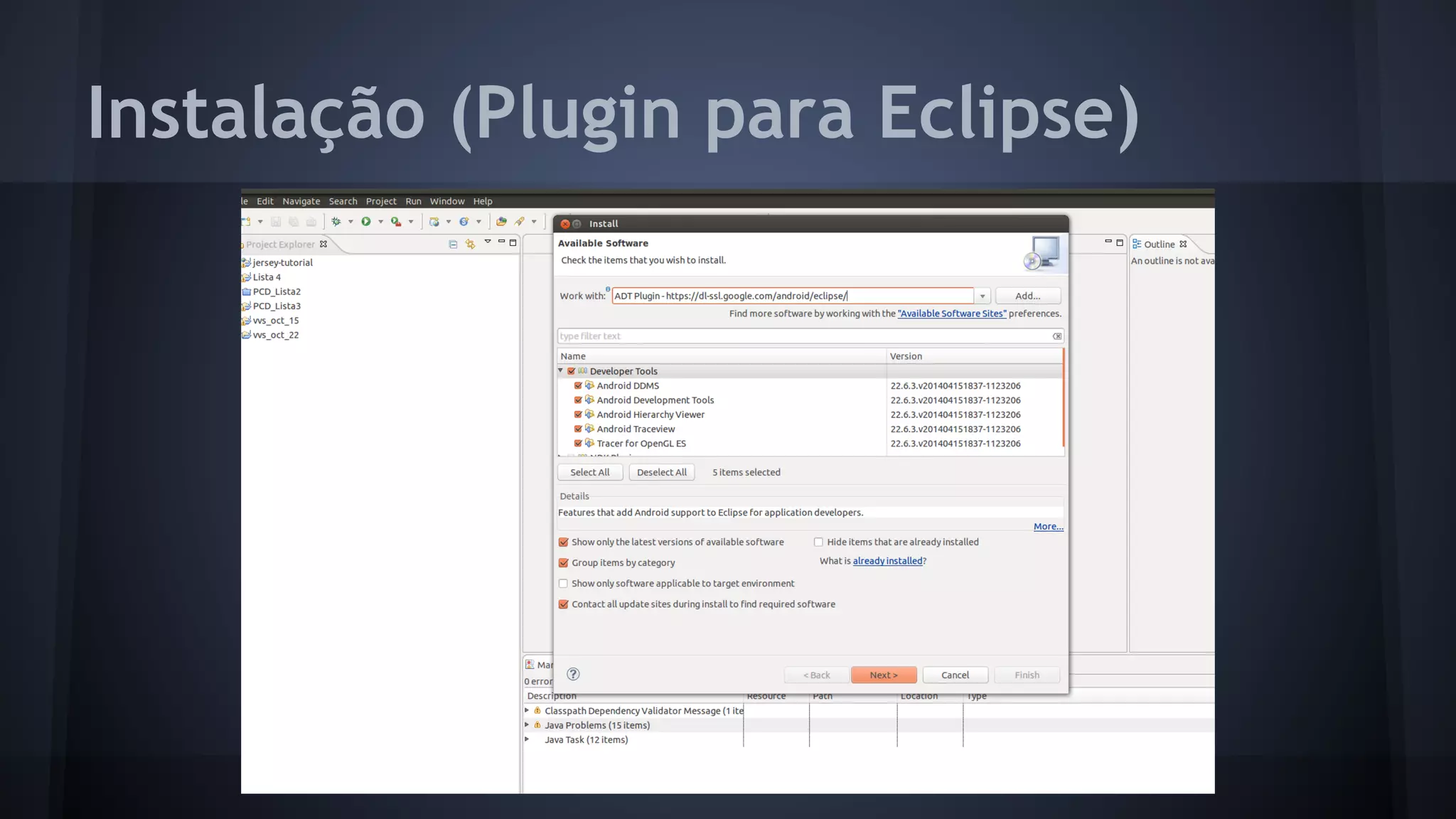Expand Classpath Dependency Validator Message row

527,710
